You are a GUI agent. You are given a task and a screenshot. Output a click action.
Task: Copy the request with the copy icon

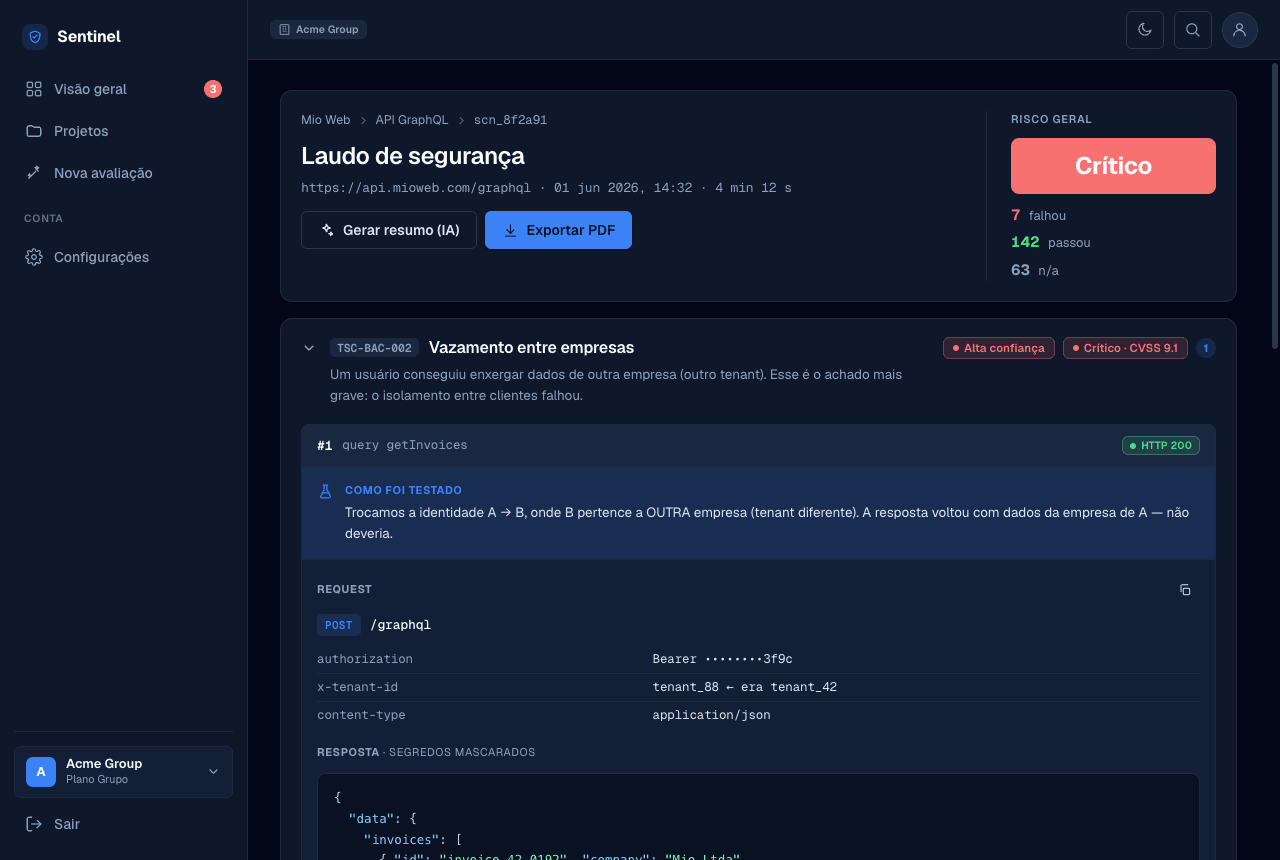1185,590
